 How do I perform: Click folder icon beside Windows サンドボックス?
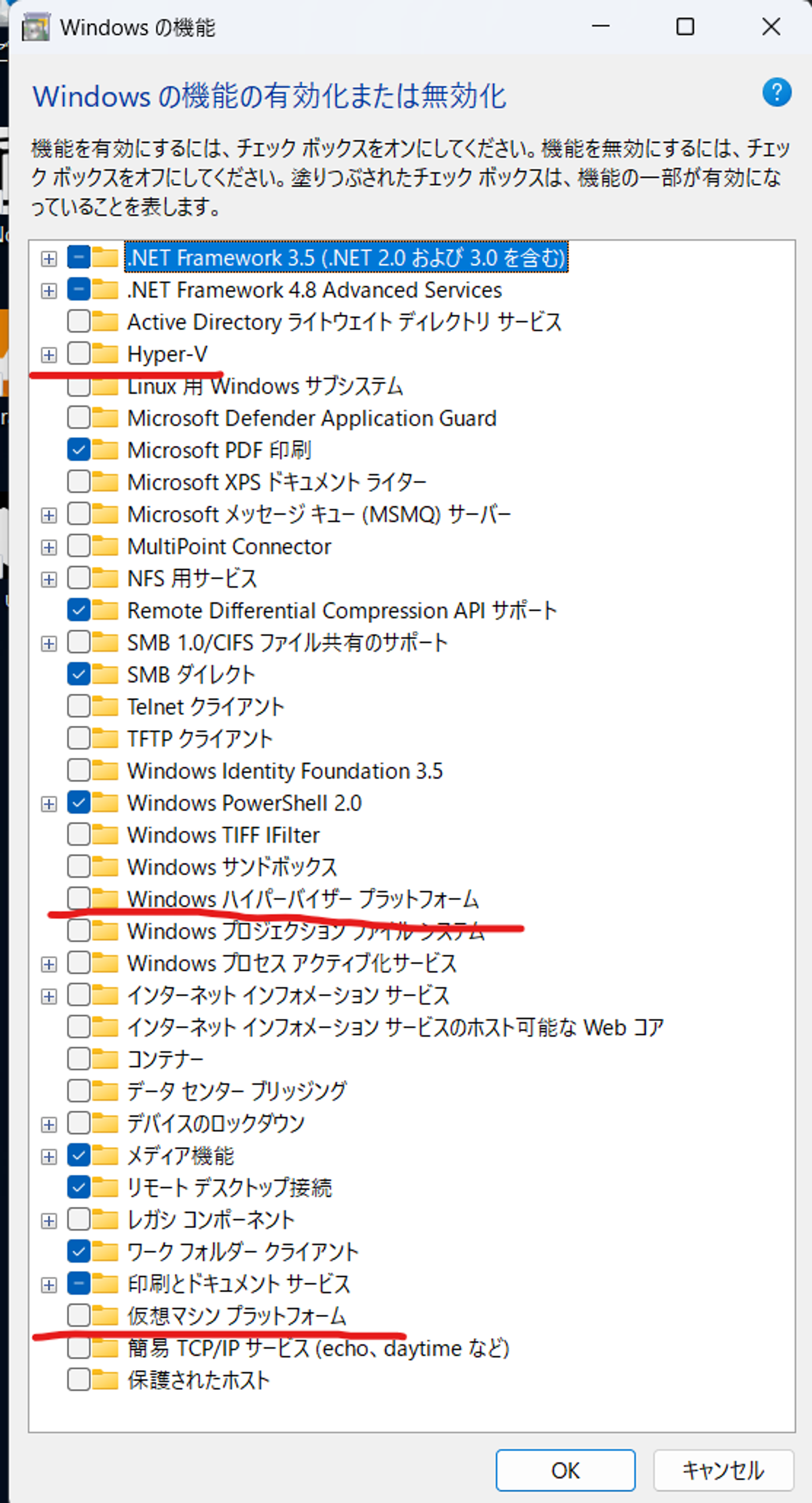click(105, 866)
